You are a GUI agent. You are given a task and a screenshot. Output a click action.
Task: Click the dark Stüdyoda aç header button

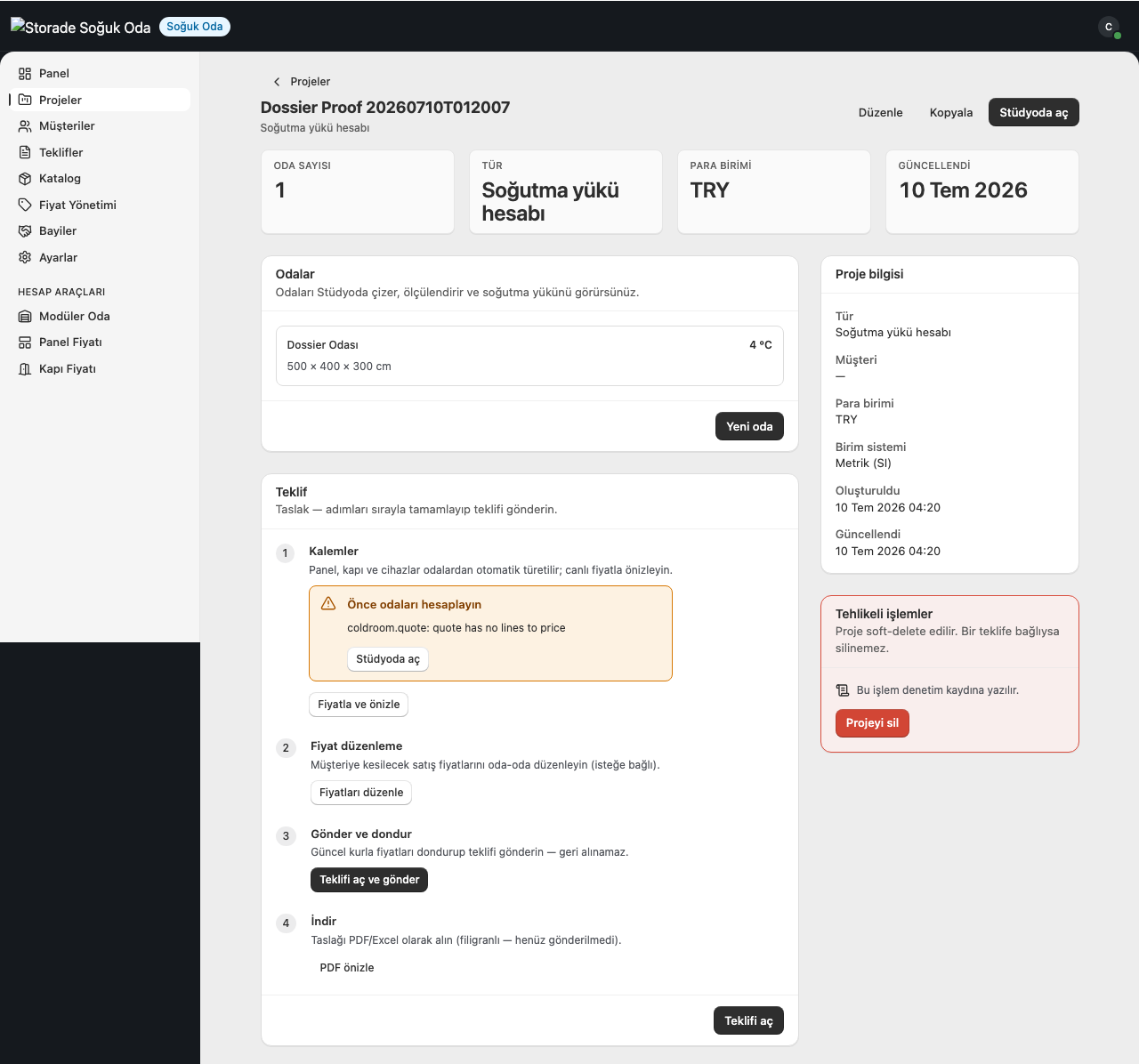(1034, 113)
